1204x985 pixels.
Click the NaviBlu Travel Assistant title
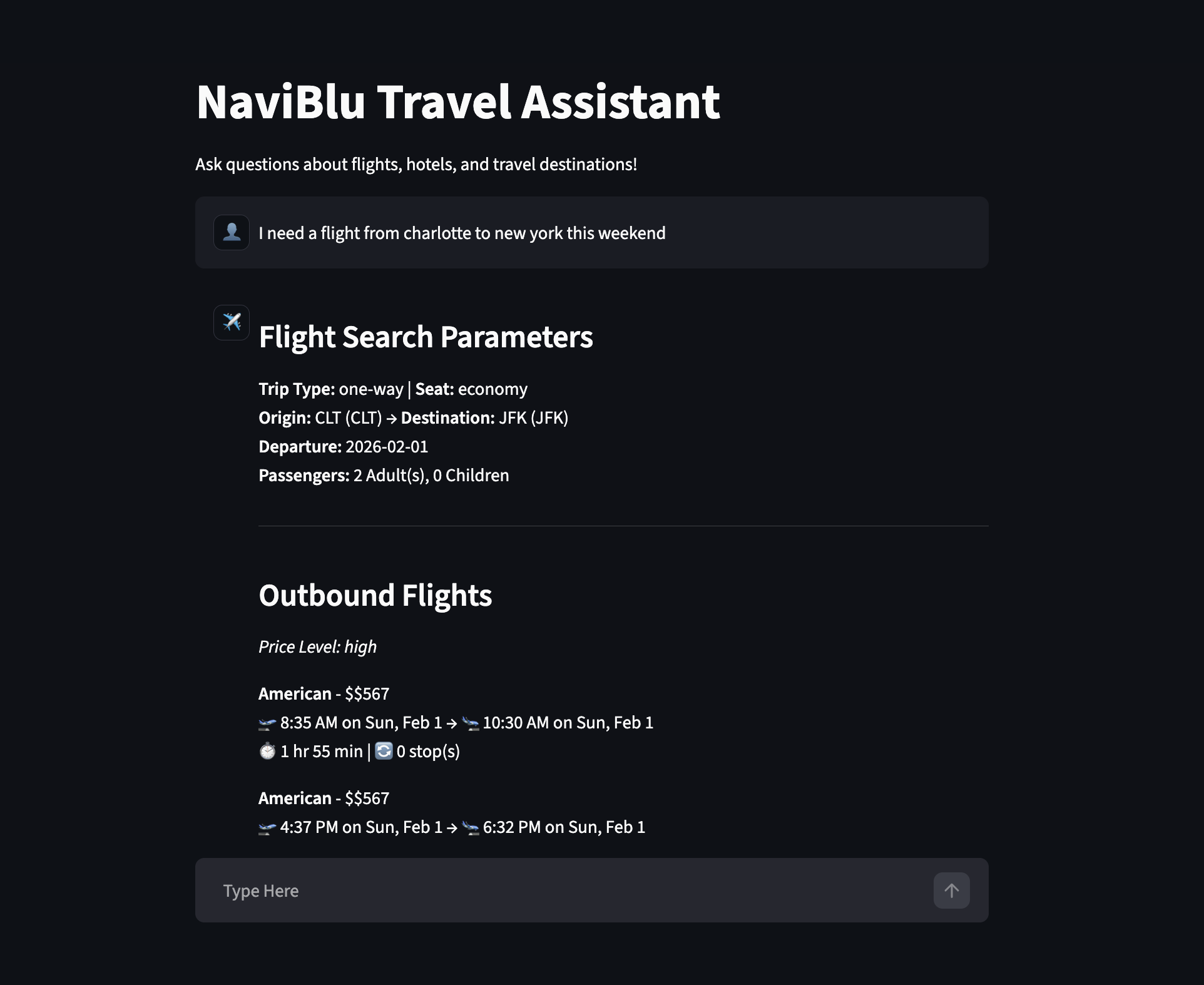458,103
